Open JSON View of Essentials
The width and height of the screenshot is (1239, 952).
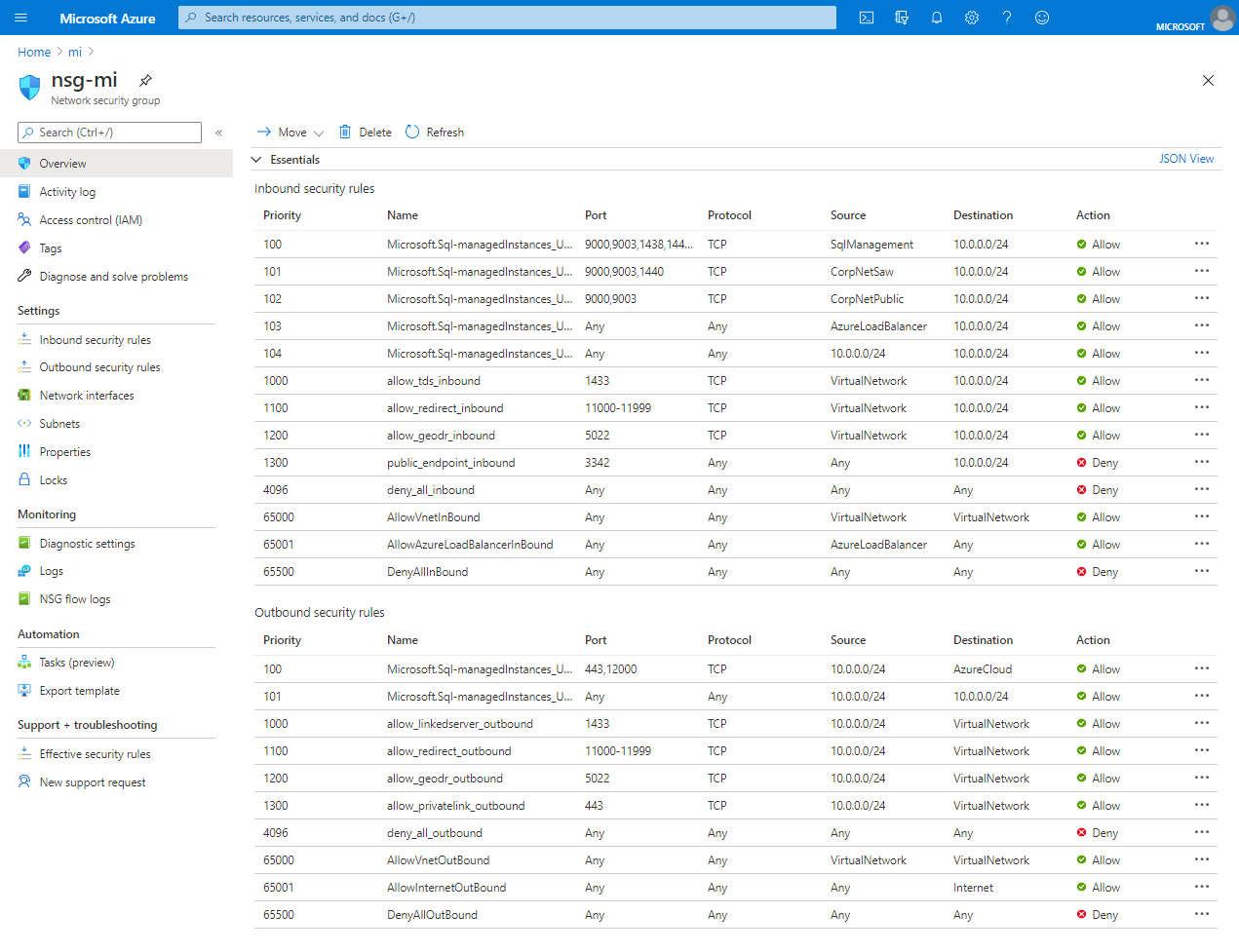1186,158
